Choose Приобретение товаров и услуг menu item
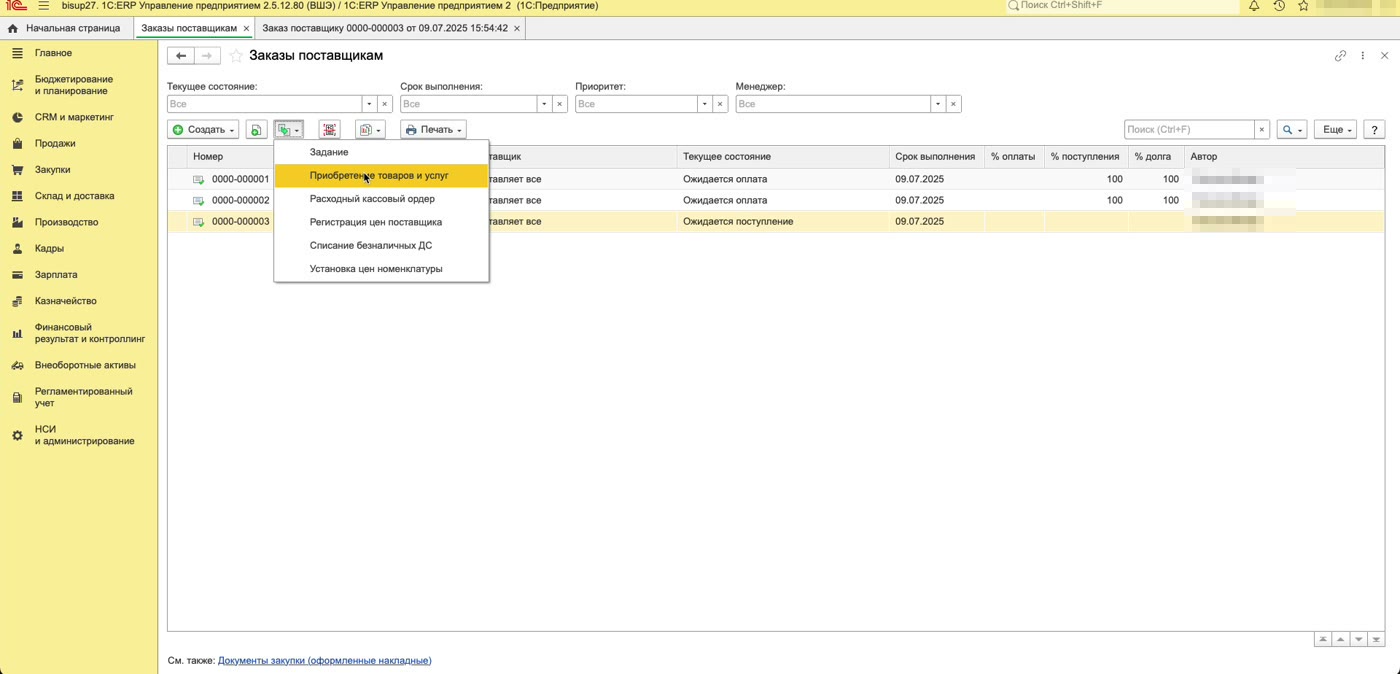 click(381, 176)
